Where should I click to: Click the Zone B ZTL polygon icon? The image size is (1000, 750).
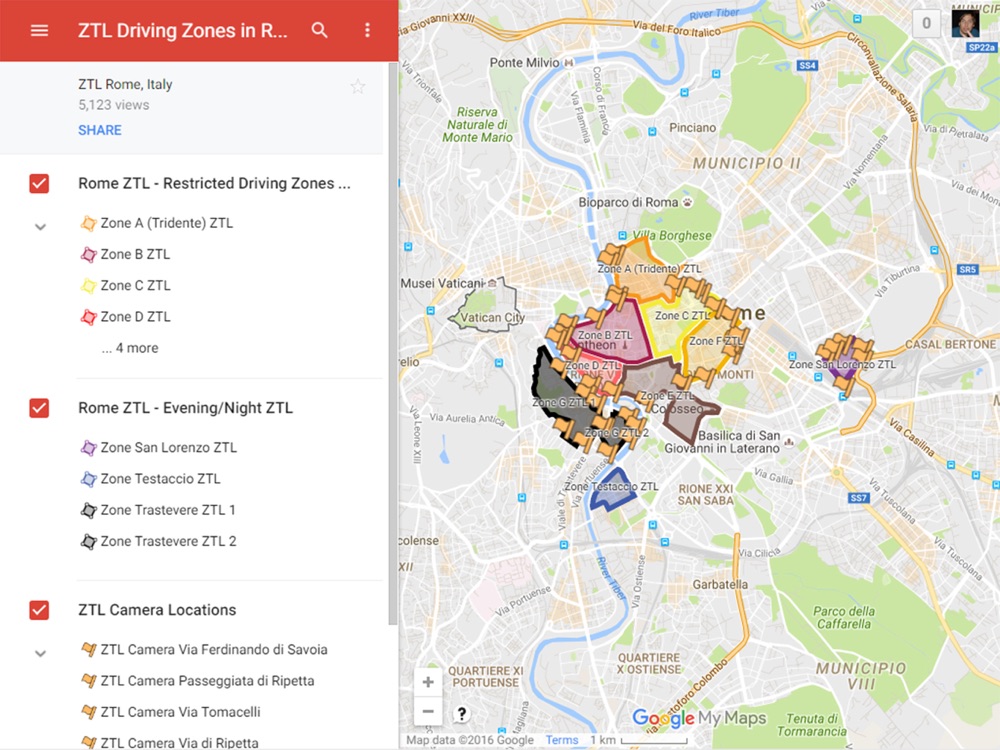89,254
